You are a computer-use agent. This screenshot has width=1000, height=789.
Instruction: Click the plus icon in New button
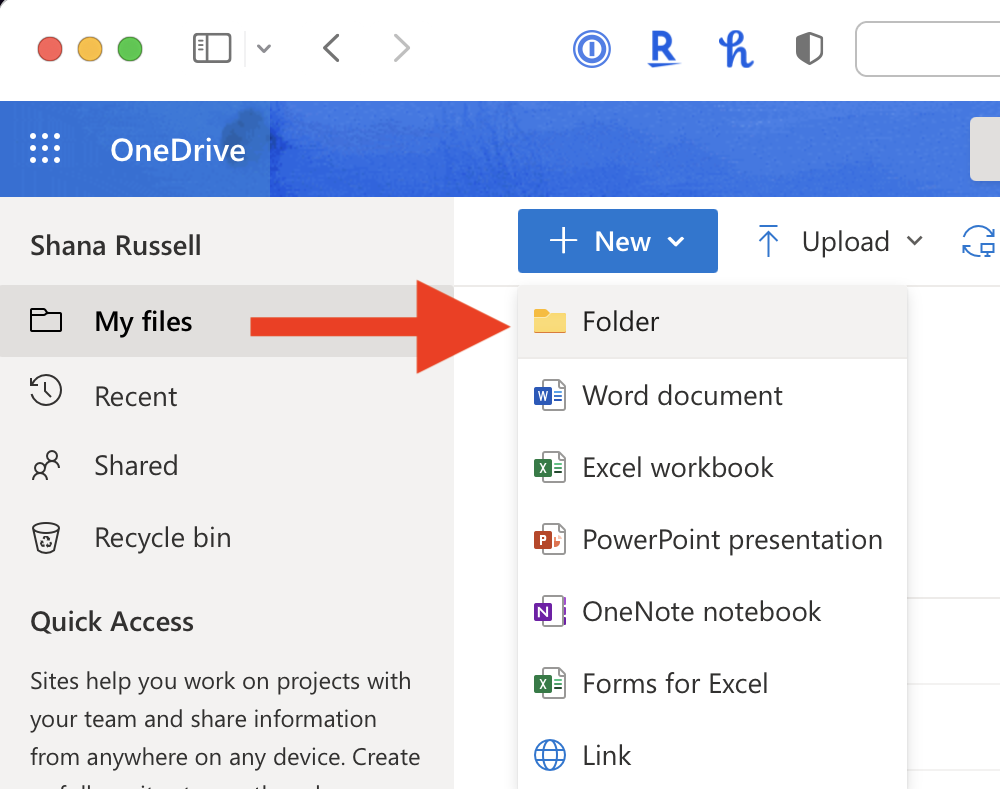pyautogui.click(x=563, y=241)
